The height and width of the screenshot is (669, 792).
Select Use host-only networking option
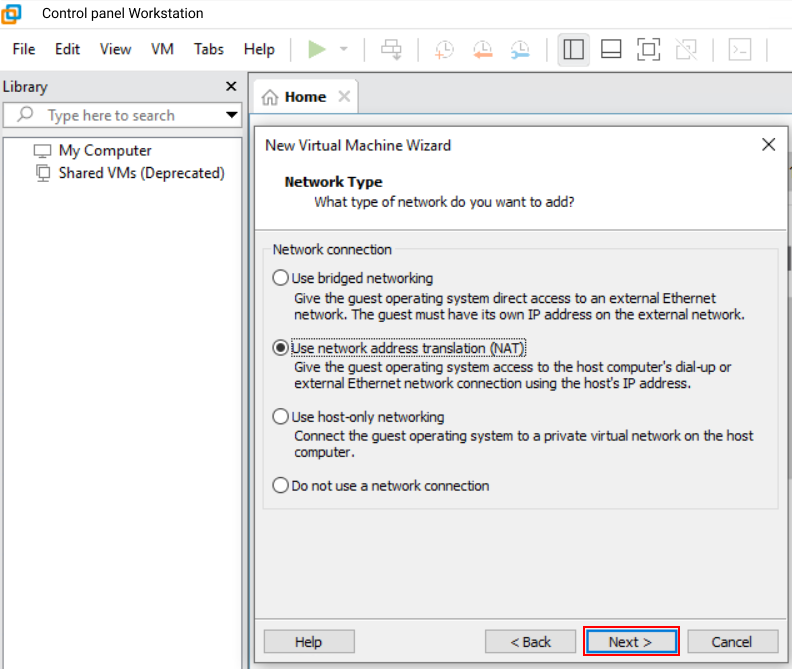[x=281, y=417]
